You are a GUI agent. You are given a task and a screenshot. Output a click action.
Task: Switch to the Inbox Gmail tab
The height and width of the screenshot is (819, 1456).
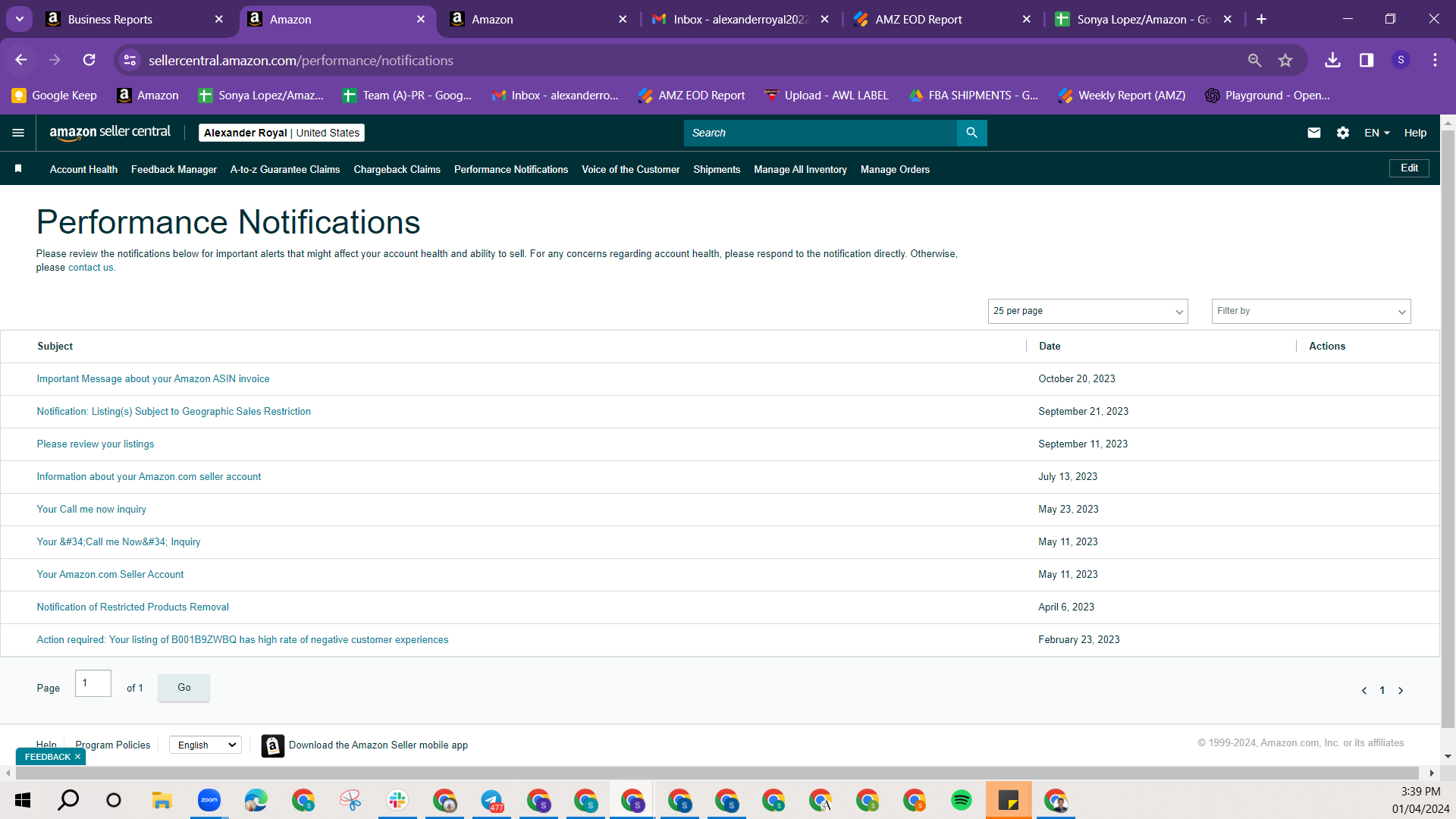click(x=740, y=20)
